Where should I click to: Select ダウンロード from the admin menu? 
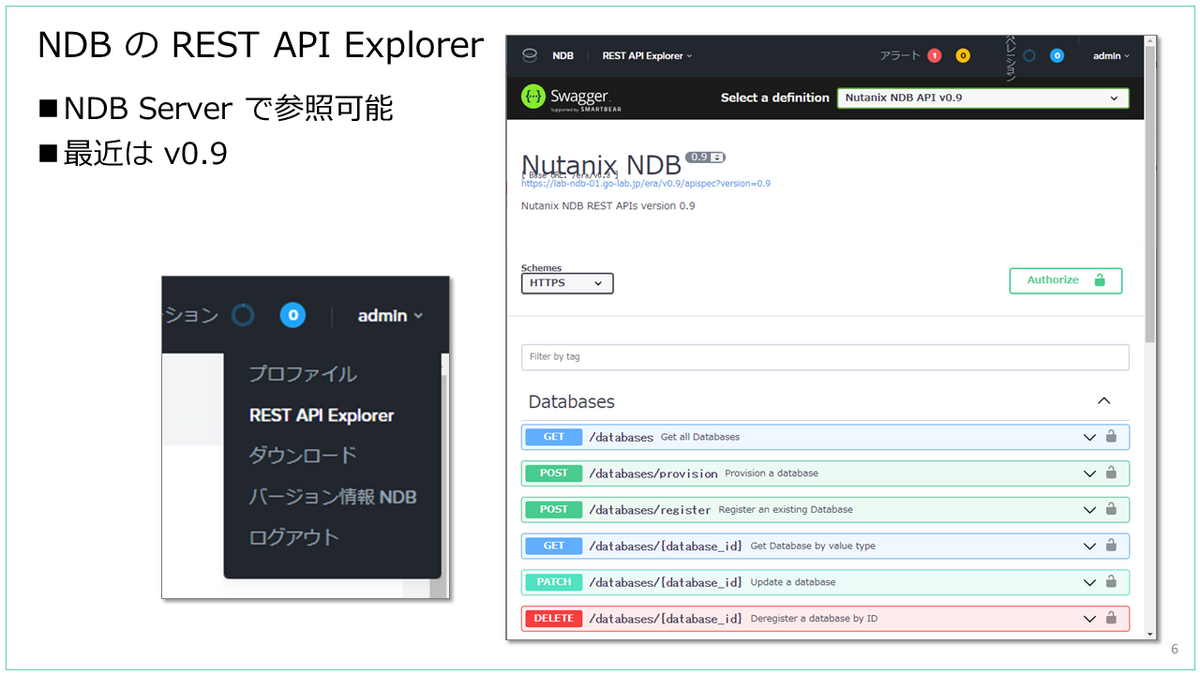(x=303, y=455)
